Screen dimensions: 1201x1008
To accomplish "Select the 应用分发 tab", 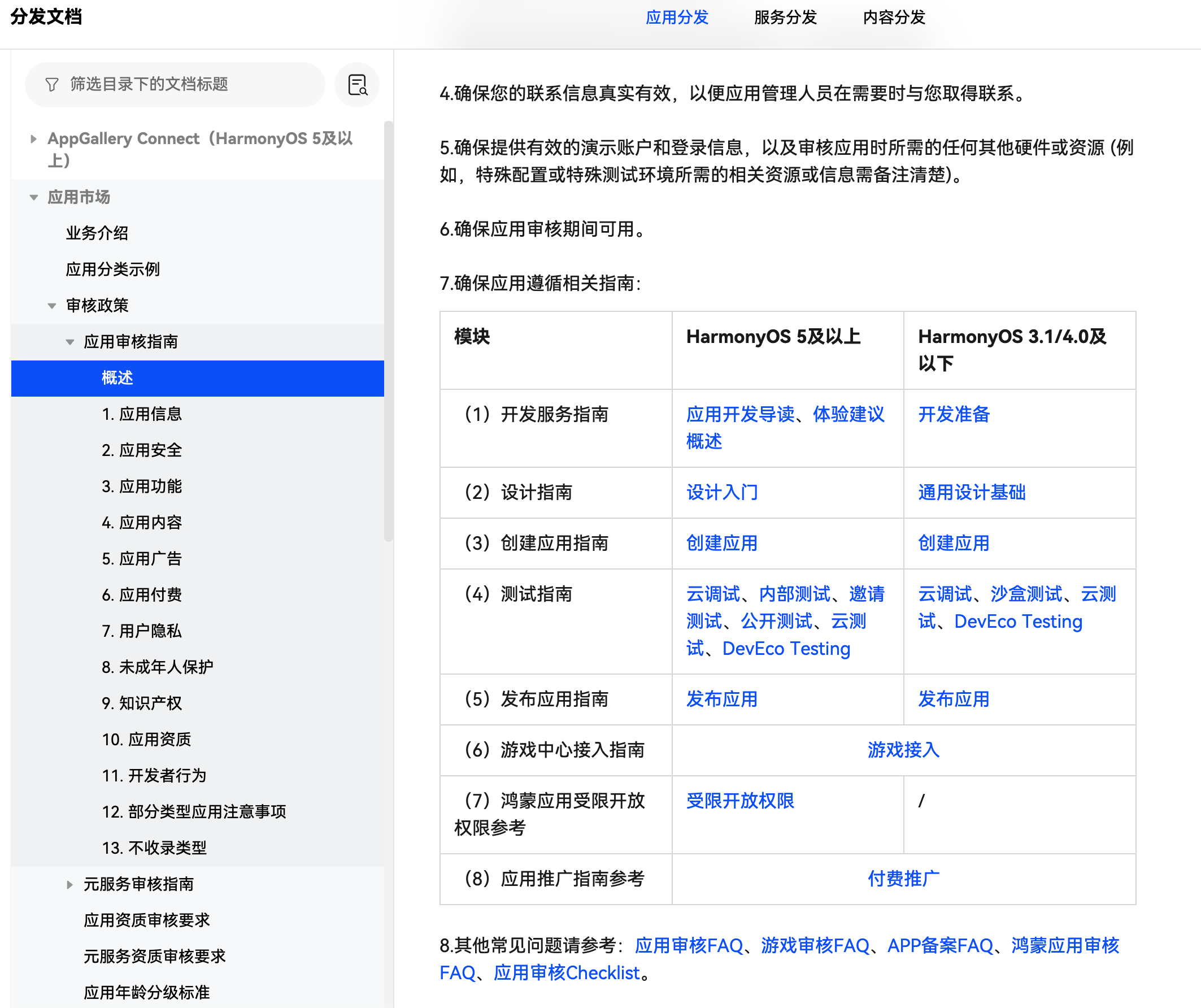I will click(x=677, y=17).
